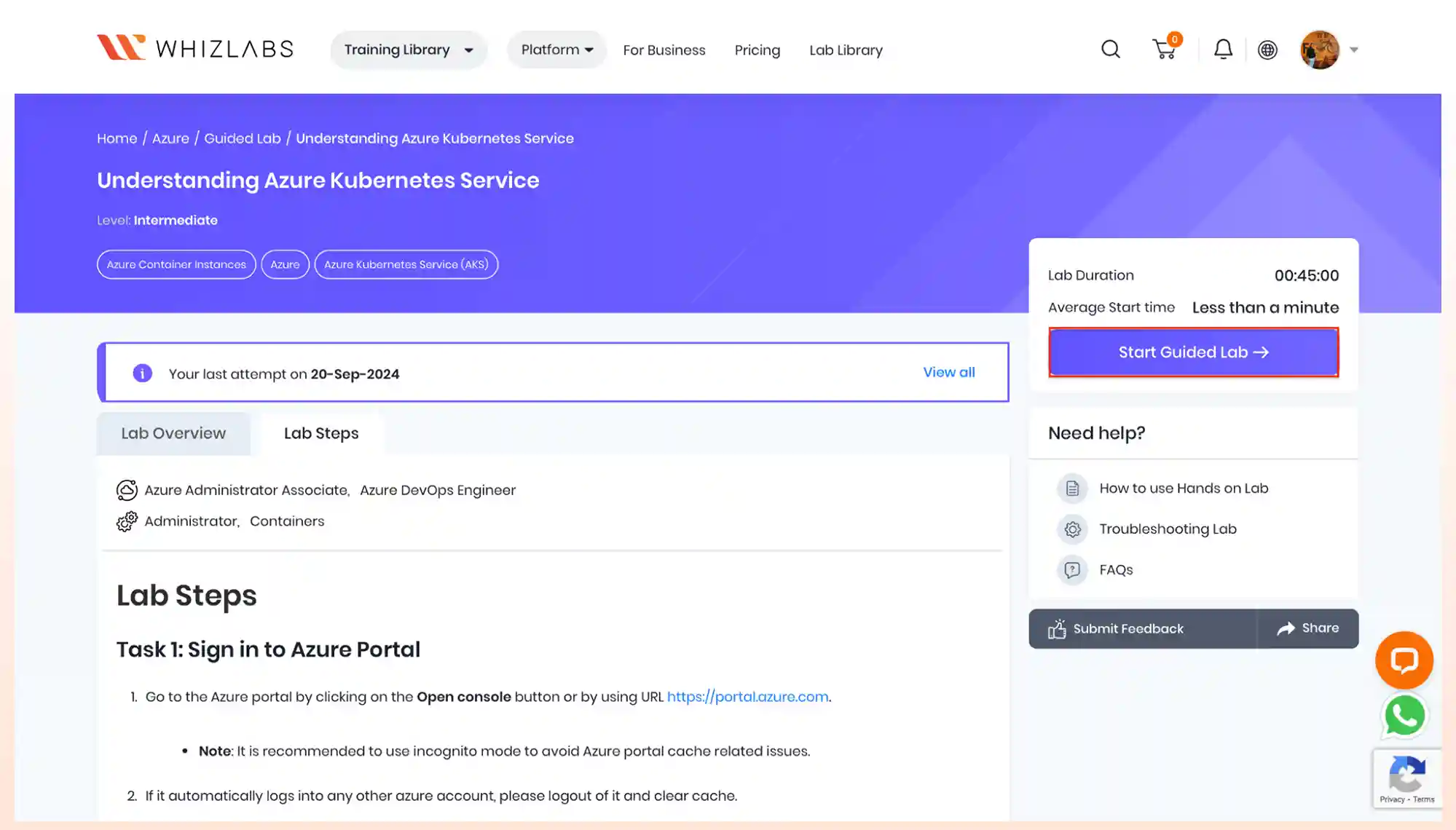
Task: Click the Whizlabs logo
Action: (195, 49)
